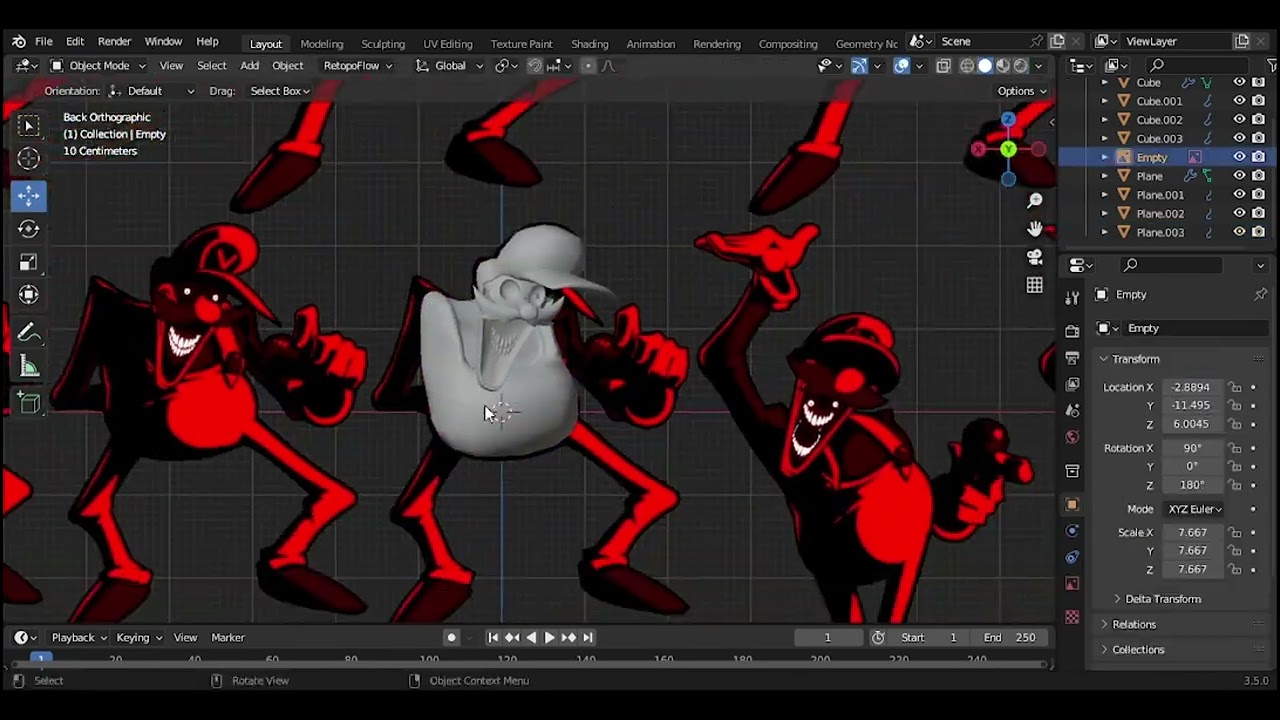Switch to the UV Editing workspace tab
The image size is (1280, 720).
point(447,44)
